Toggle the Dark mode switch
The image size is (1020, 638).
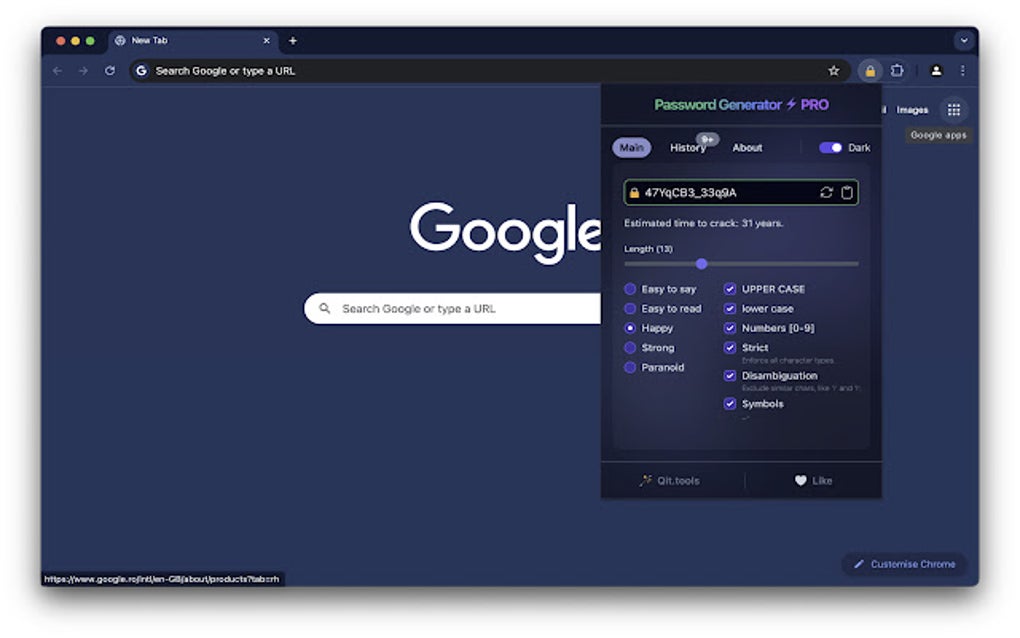pyautogui.click(x=833, y=147)
